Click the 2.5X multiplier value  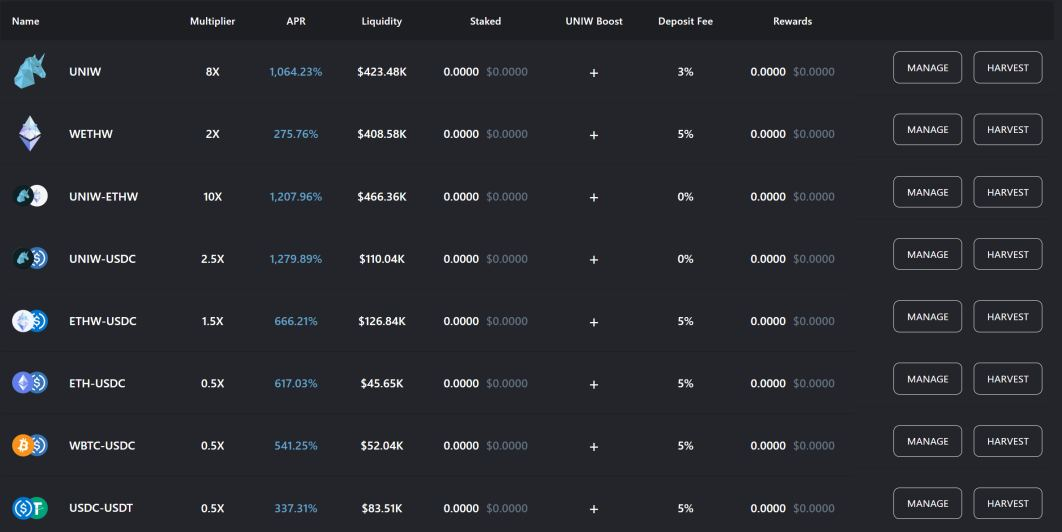tap(213, 259)
